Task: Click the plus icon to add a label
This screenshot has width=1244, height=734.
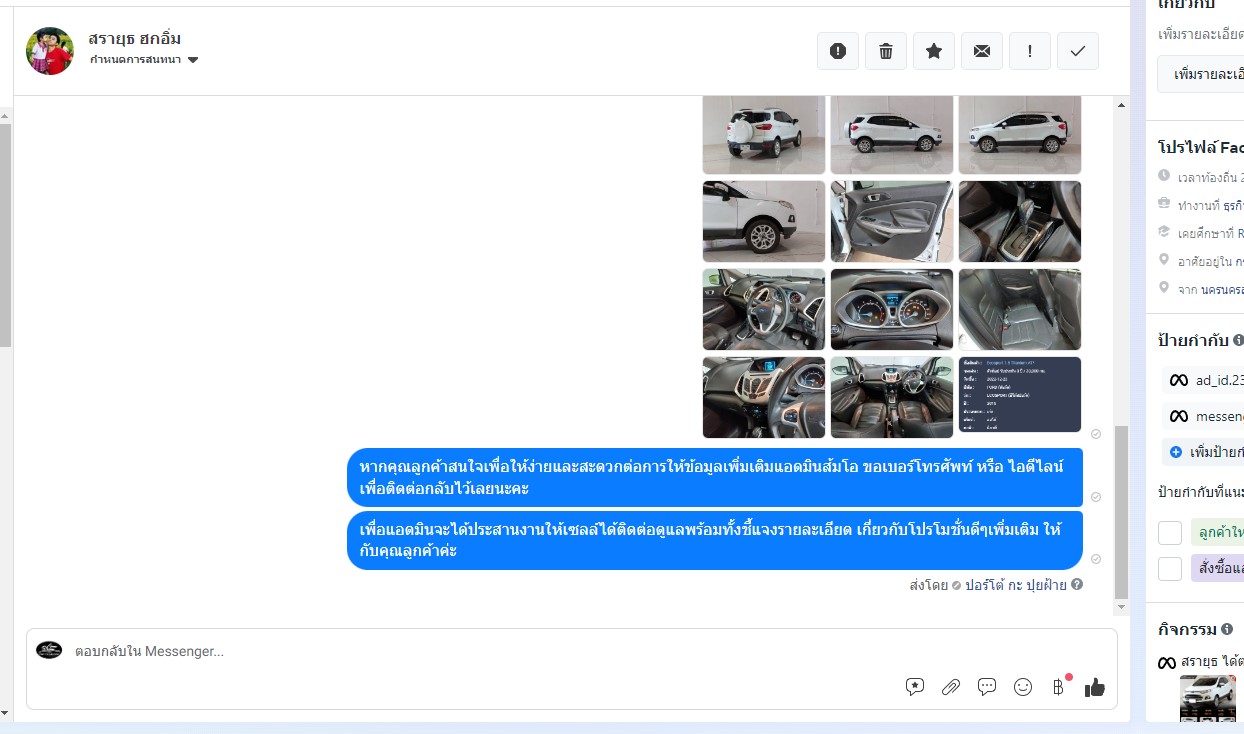Action: [1176, 452]
